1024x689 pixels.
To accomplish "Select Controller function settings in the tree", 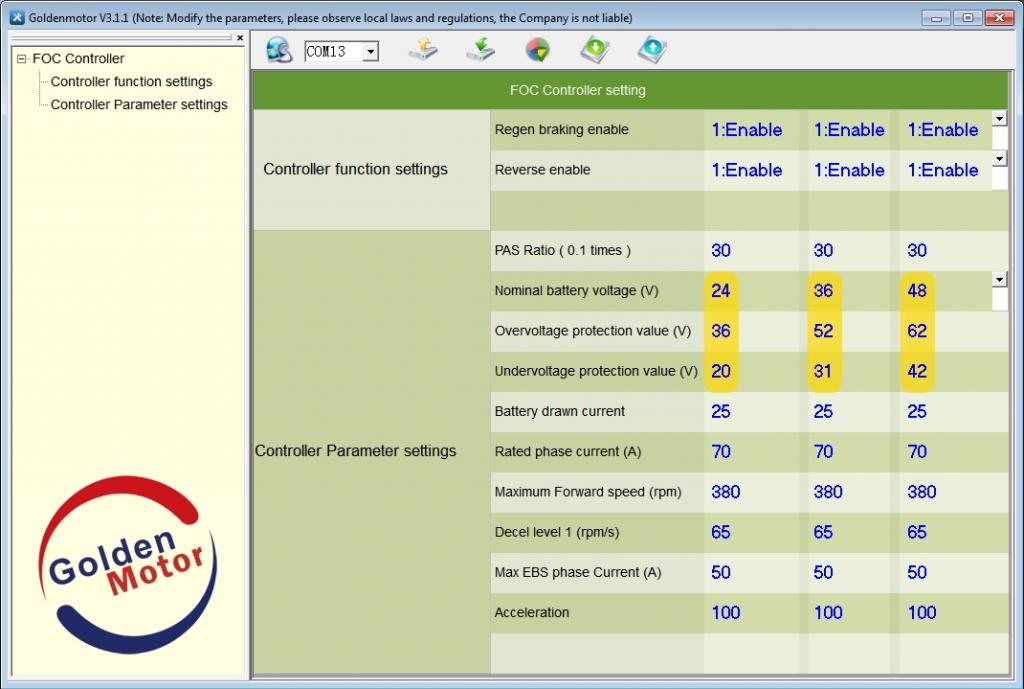I will click(x=131, y=82).
